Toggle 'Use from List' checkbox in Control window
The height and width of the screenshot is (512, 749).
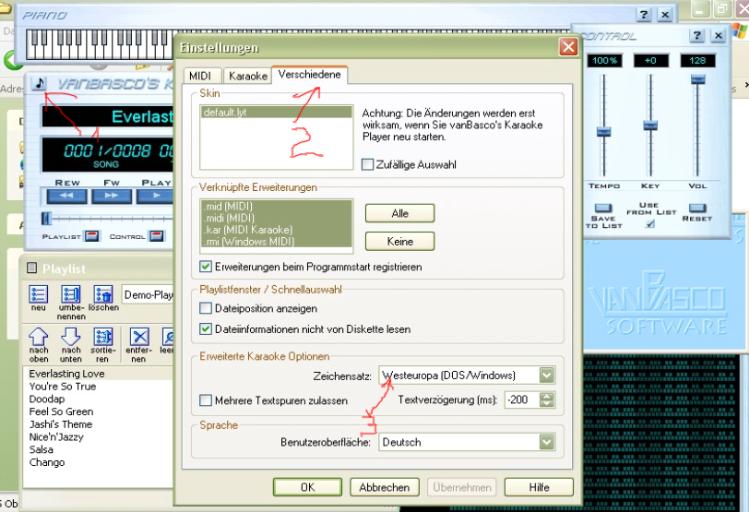[x=650, y=224]
